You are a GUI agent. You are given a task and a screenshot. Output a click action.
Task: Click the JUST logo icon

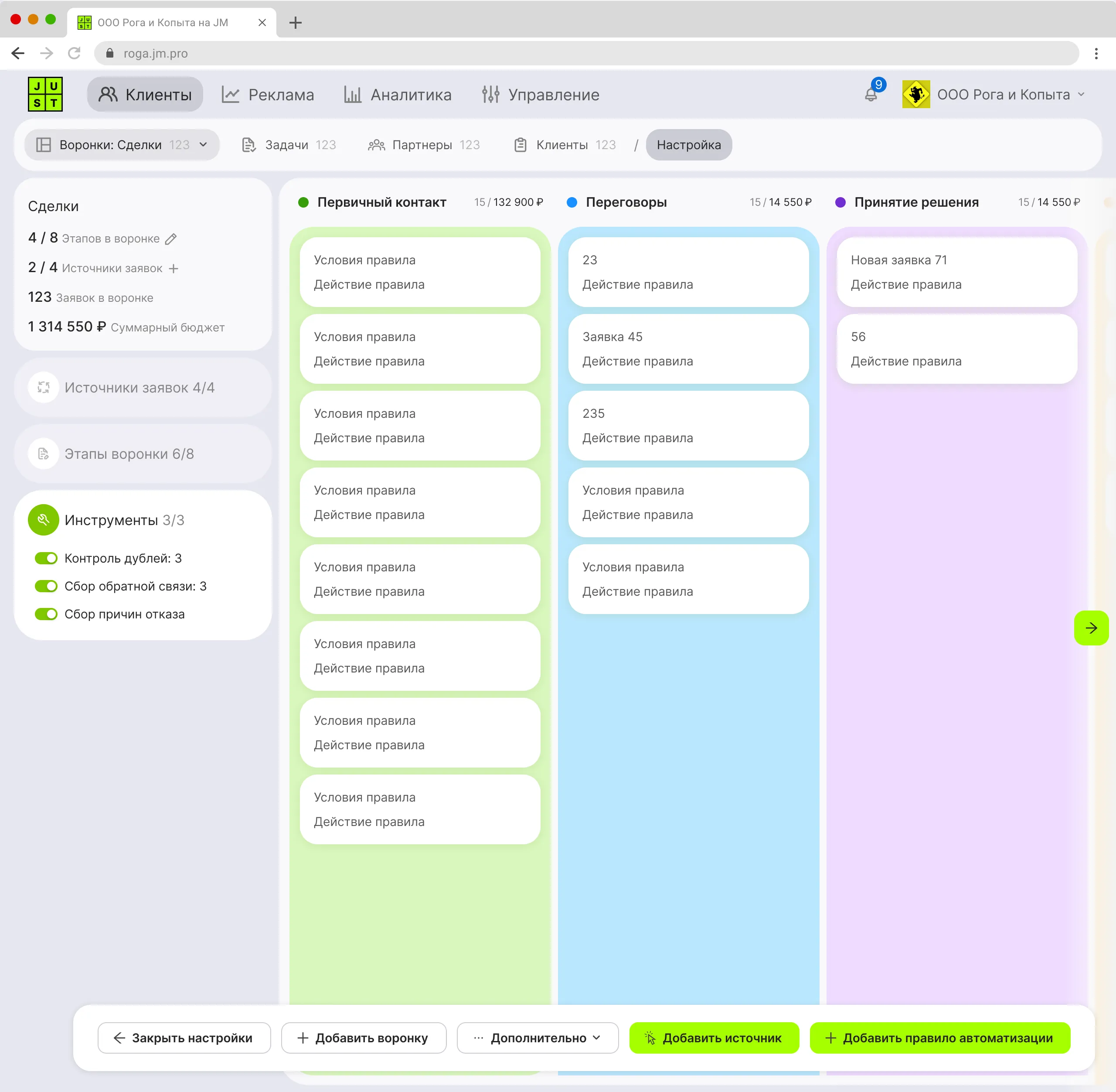point(45,94)
